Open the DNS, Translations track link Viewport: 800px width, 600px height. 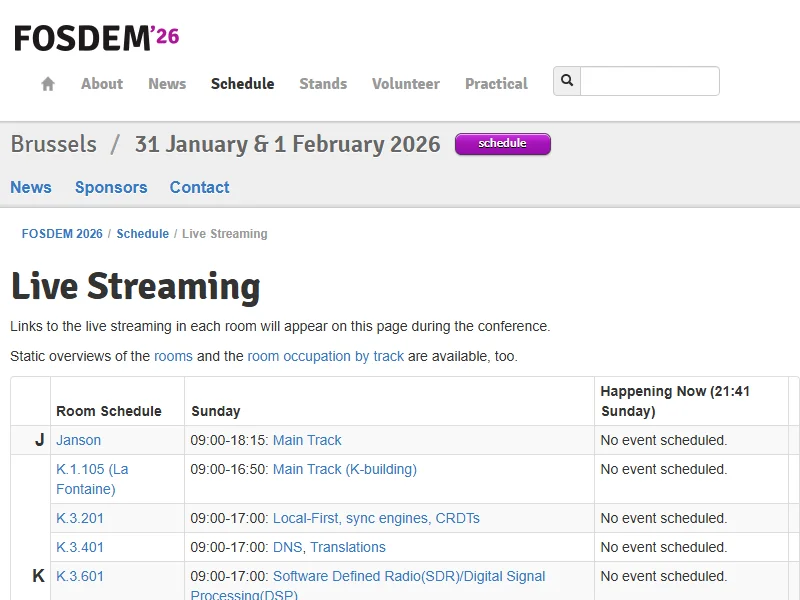[329, 547]
